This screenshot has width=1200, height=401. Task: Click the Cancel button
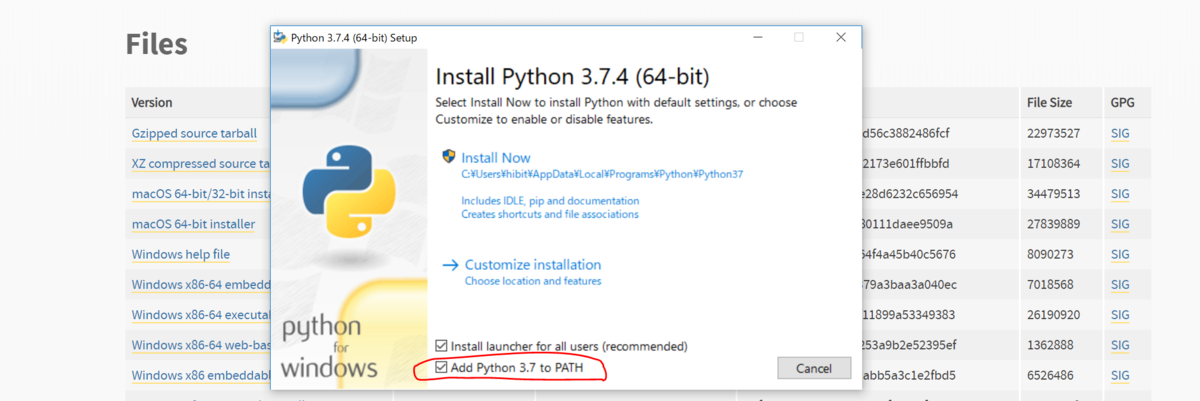point(814,368)
